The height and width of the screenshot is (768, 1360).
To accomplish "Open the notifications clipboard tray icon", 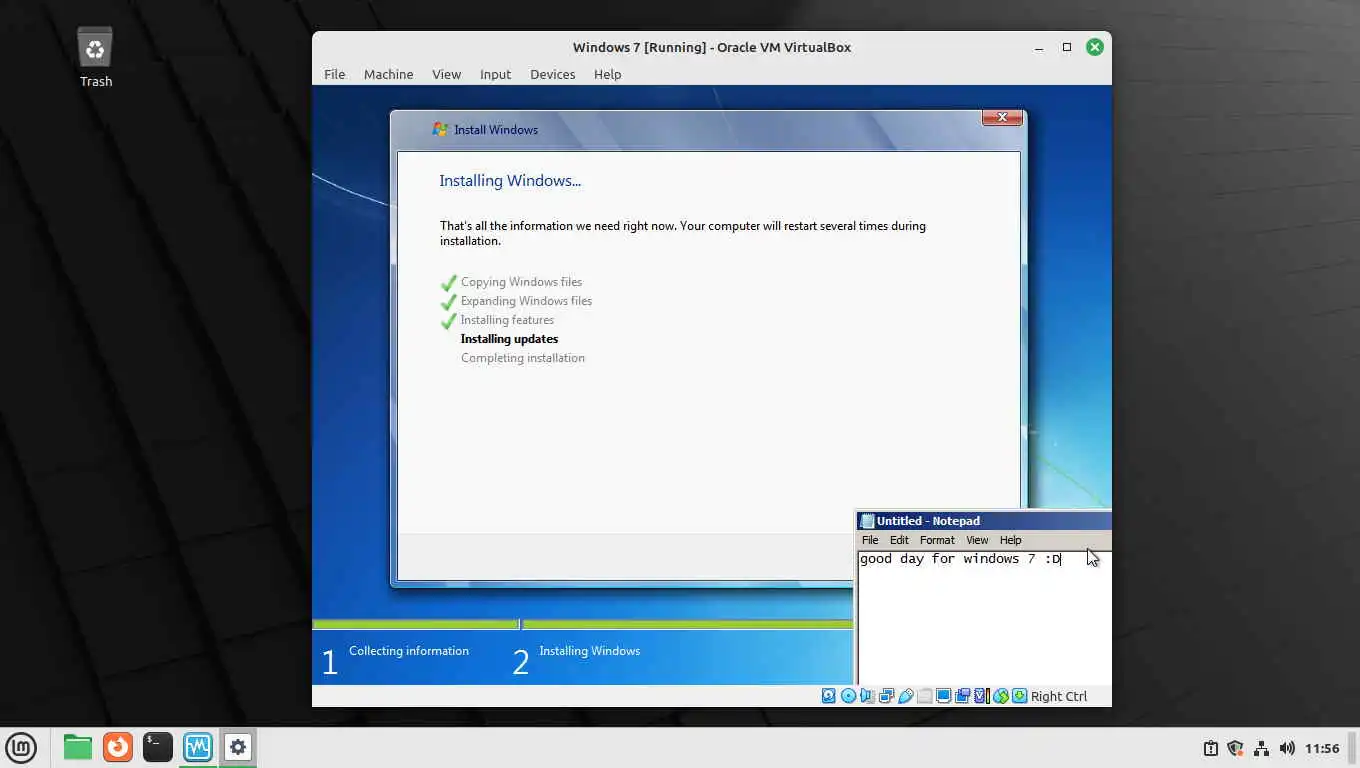I will point(1210,748).
